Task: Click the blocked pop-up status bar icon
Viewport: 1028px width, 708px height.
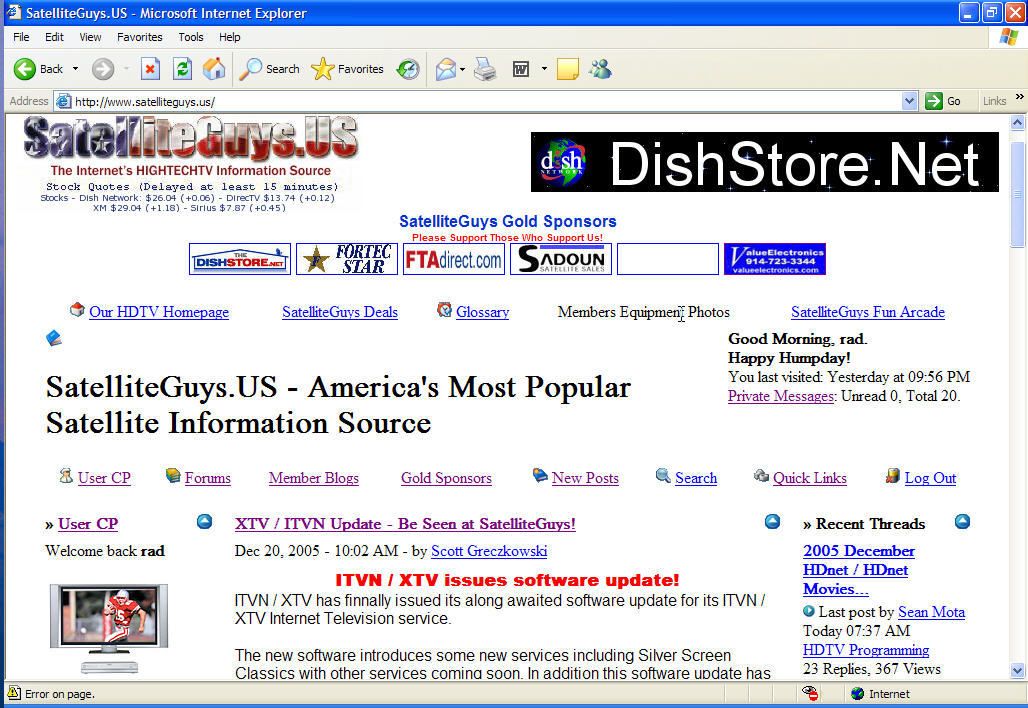Action: pos(810,694)
